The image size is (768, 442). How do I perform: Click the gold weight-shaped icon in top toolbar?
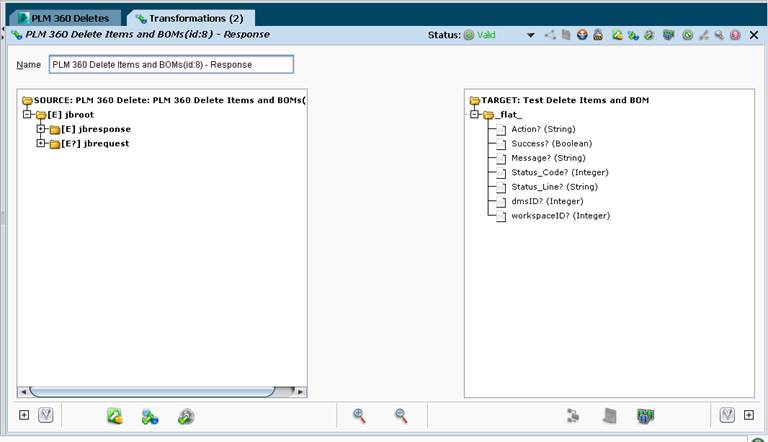pyautogui.click(x=598, y=35)
